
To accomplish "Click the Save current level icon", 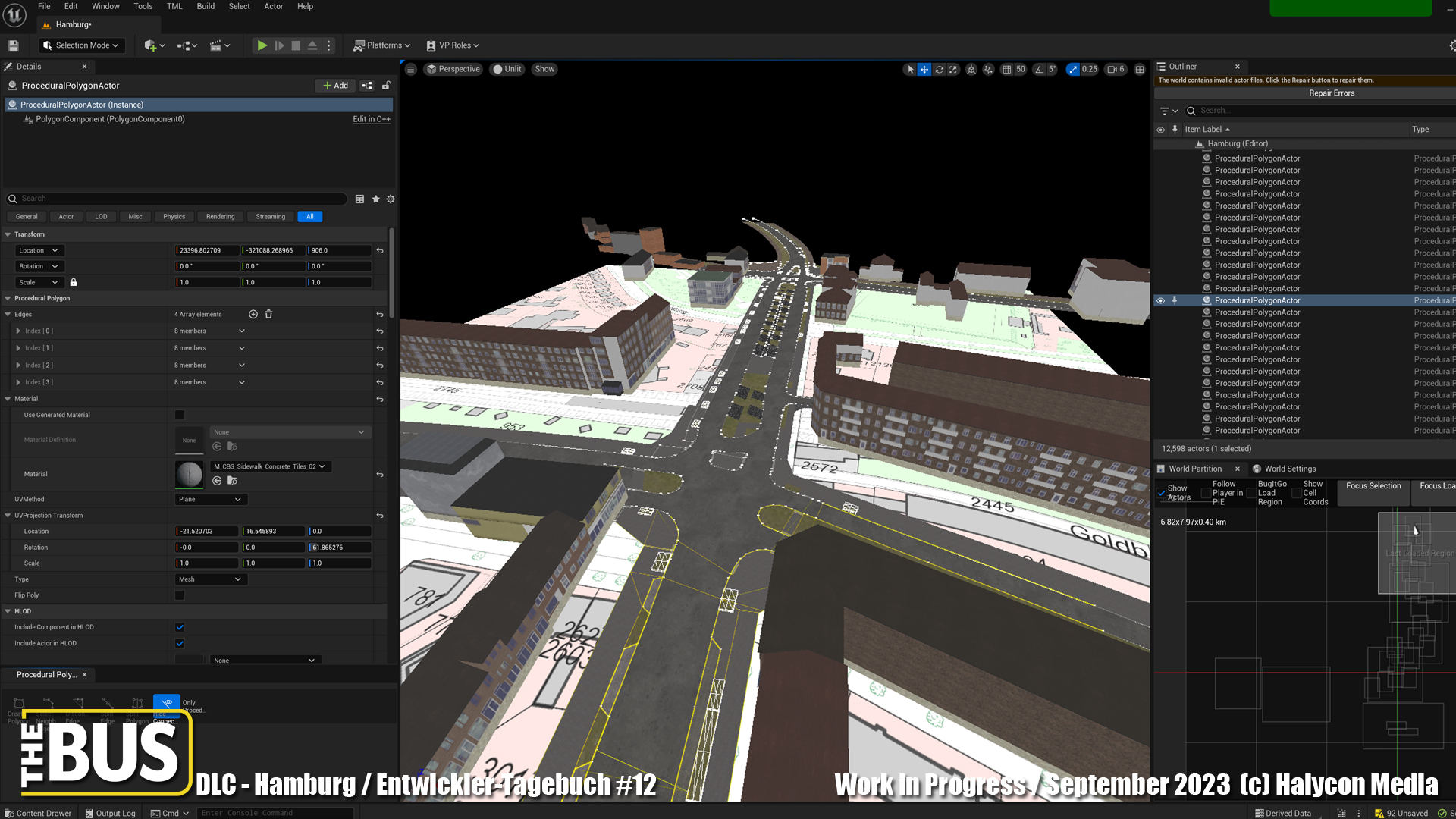I will (13, 45).
